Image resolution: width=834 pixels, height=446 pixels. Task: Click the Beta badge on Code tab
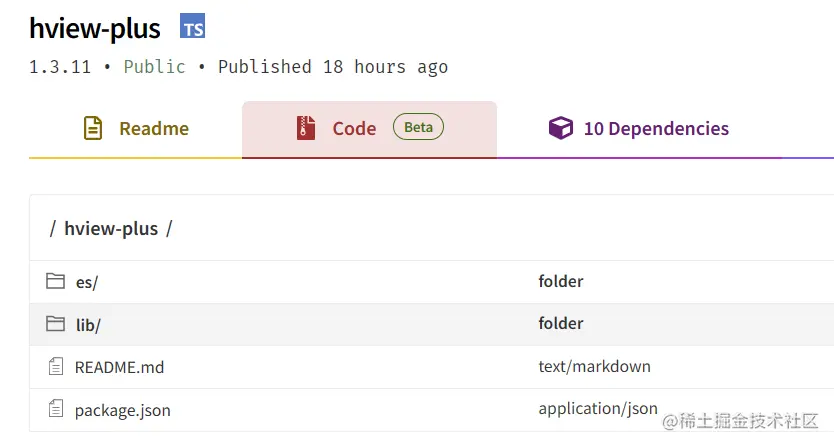pyautogui.click(x=418, y=127)
